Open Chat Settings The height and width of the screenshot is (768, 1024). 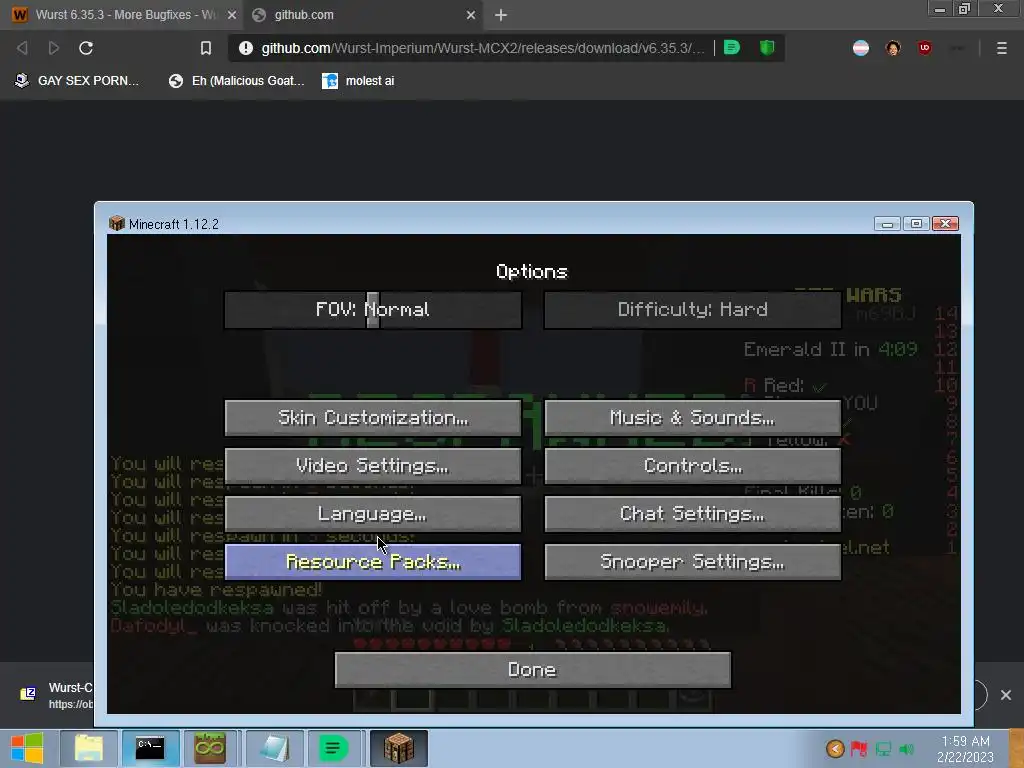[x=692, y=514]
